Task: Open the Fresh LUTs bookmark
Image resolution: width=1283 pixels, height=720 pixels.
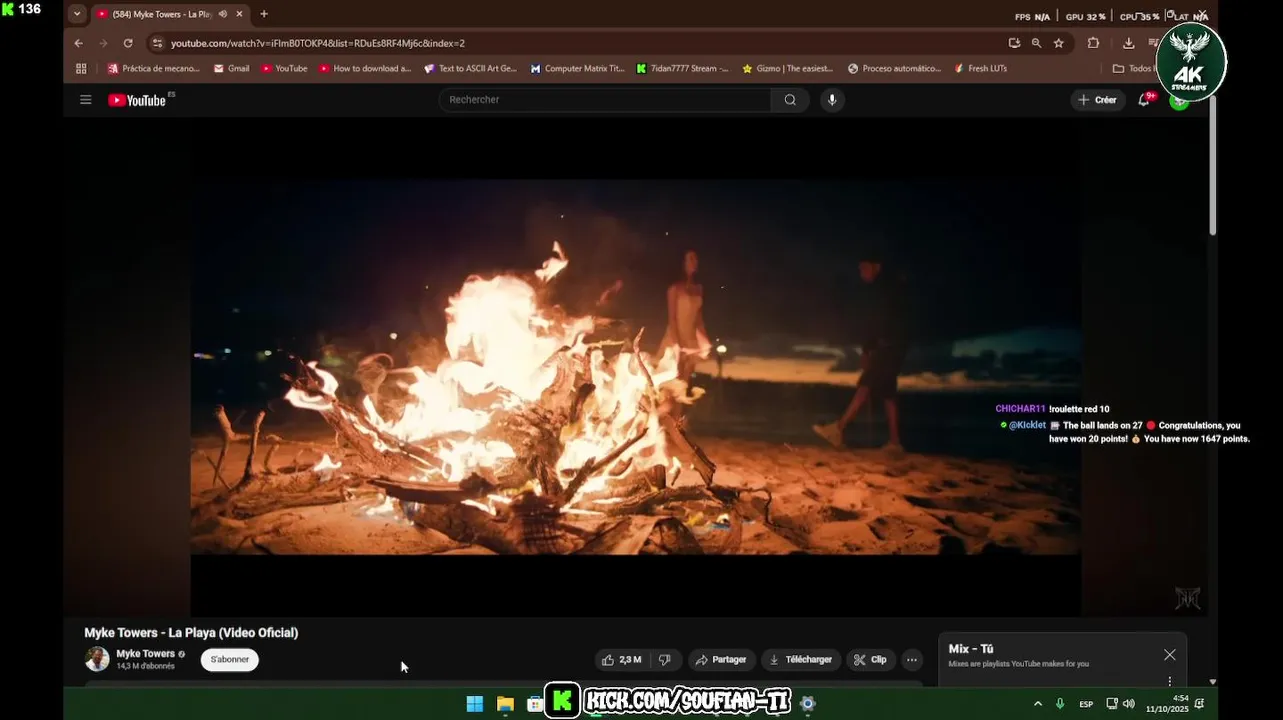Action: point(980,69)
